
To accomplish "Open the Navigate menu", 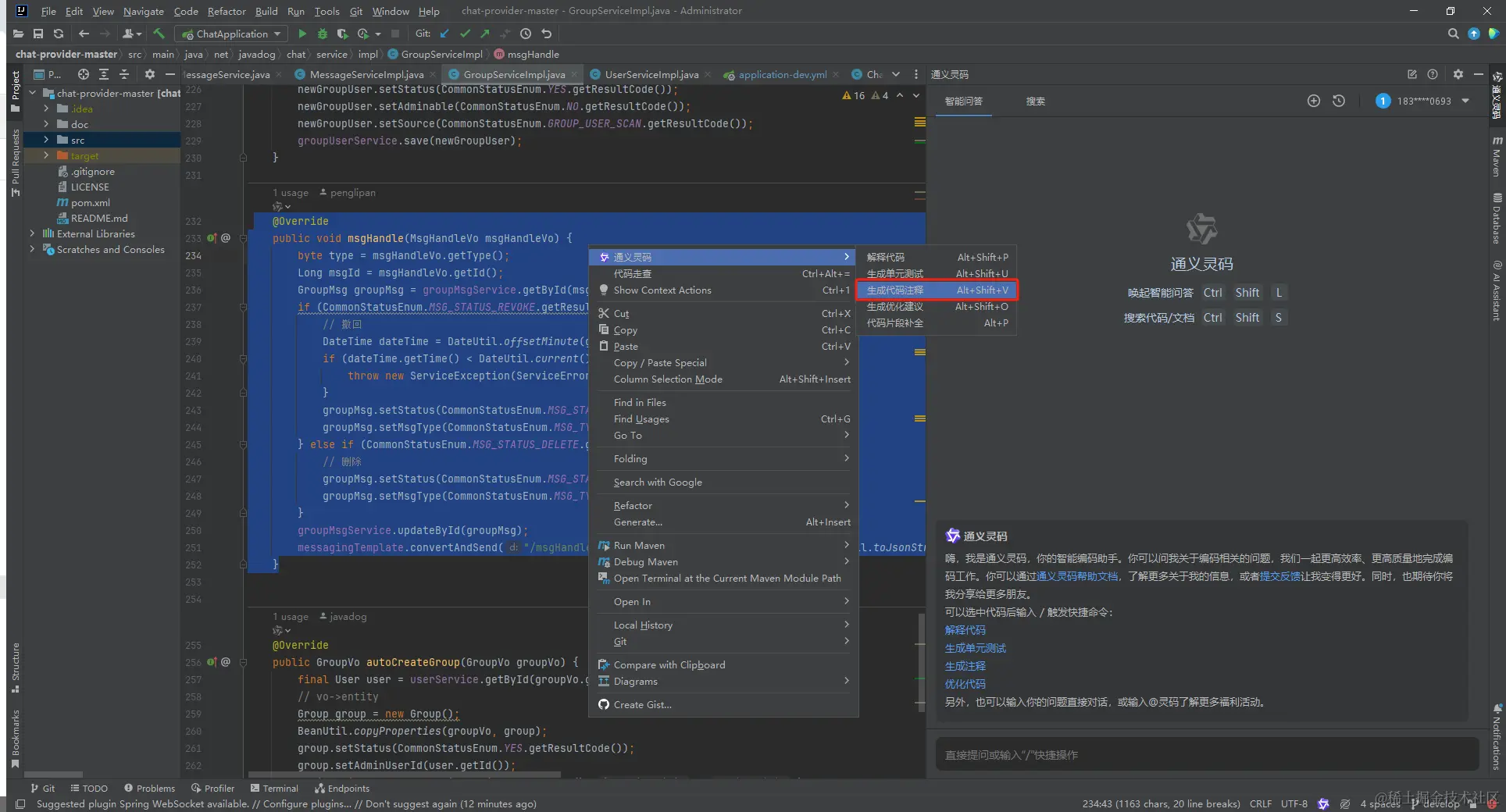I will click(x=144, y=11).
